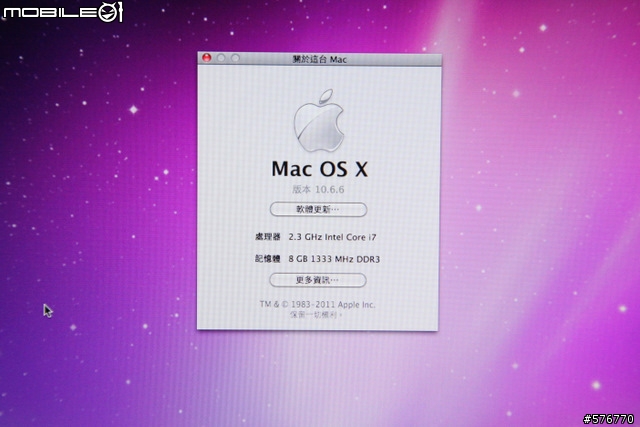Click the copyright text 1983-2011 Apple Inc.
The width and height of the screenshot is (640, 427).
(x=317, y=305)
